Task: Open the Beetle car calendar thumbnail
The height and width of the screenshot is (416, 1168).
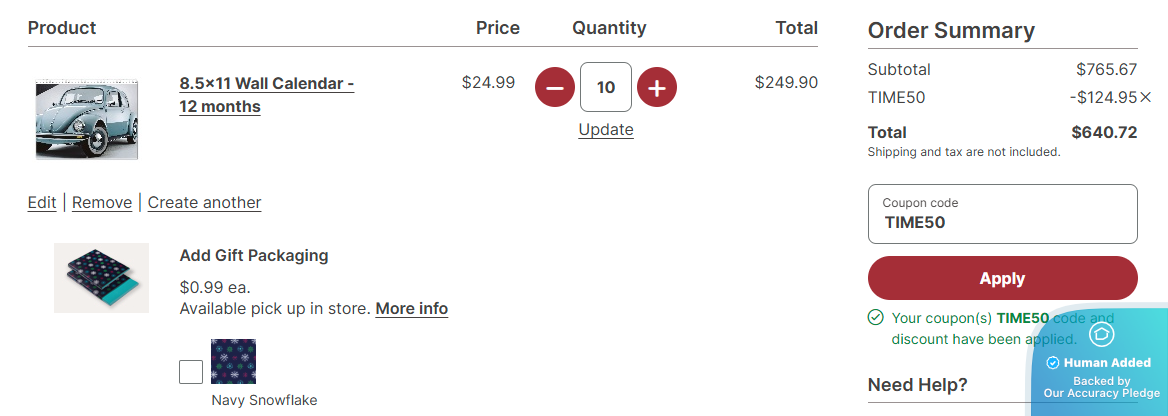Action: [x=87, y=119]
